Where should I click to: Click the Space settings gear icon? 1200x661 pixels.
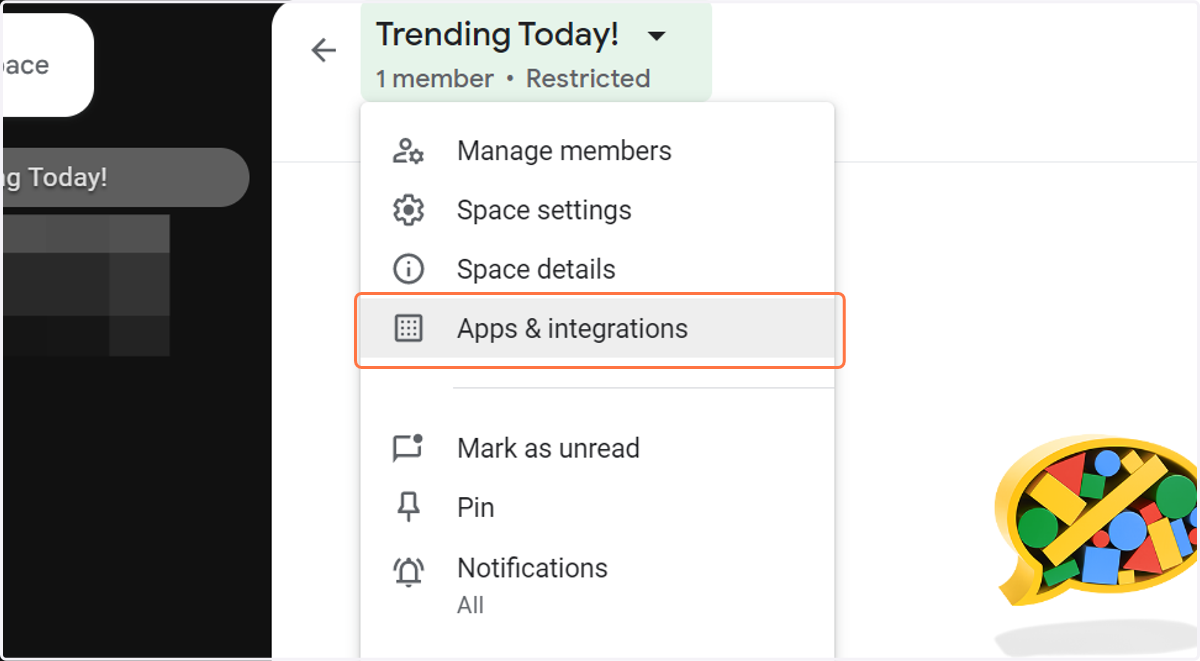tap(408, 210)
